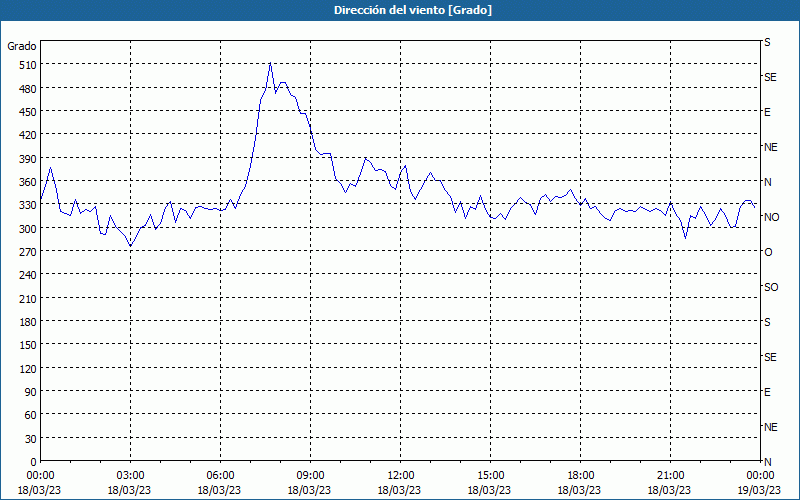Image resolution: width=800 pixels, height=500 pixels.
Task: Click the 150 degree axis label
Action: (x=28, y=345)
